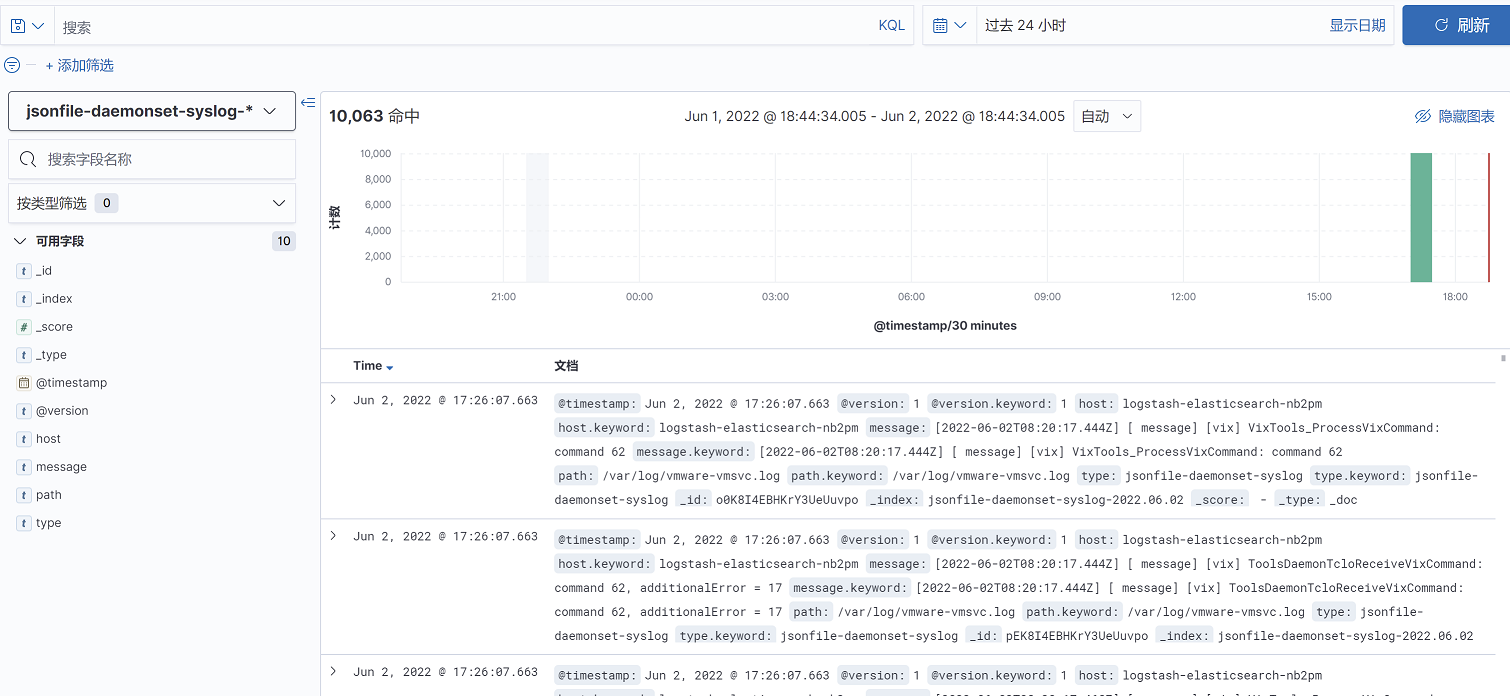Click the @timestamp date field icon

[x=24, y=383]
